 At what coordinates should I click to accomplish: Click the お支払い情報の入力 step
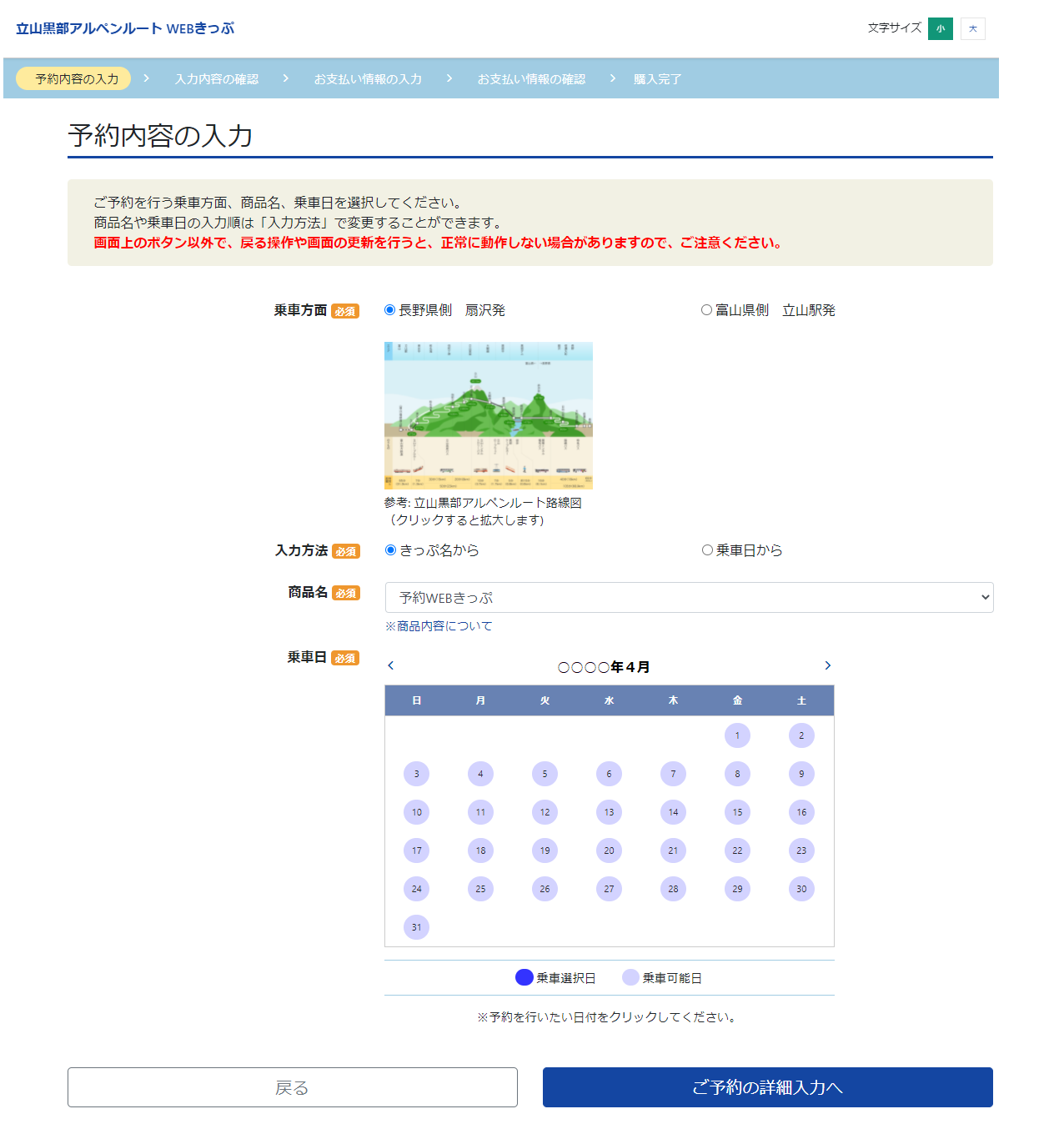(368, 79)
